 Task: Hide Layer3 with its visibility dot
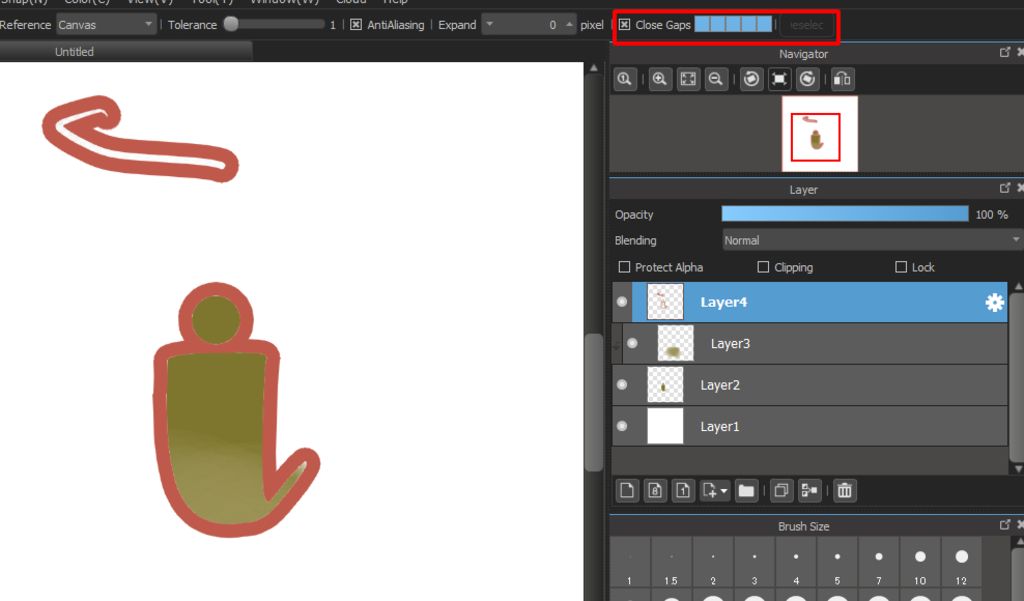[x=632, y=344]
